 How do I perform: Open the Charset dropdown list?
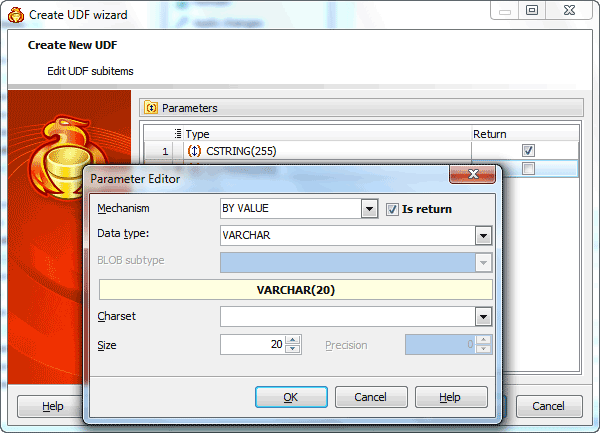483,317
